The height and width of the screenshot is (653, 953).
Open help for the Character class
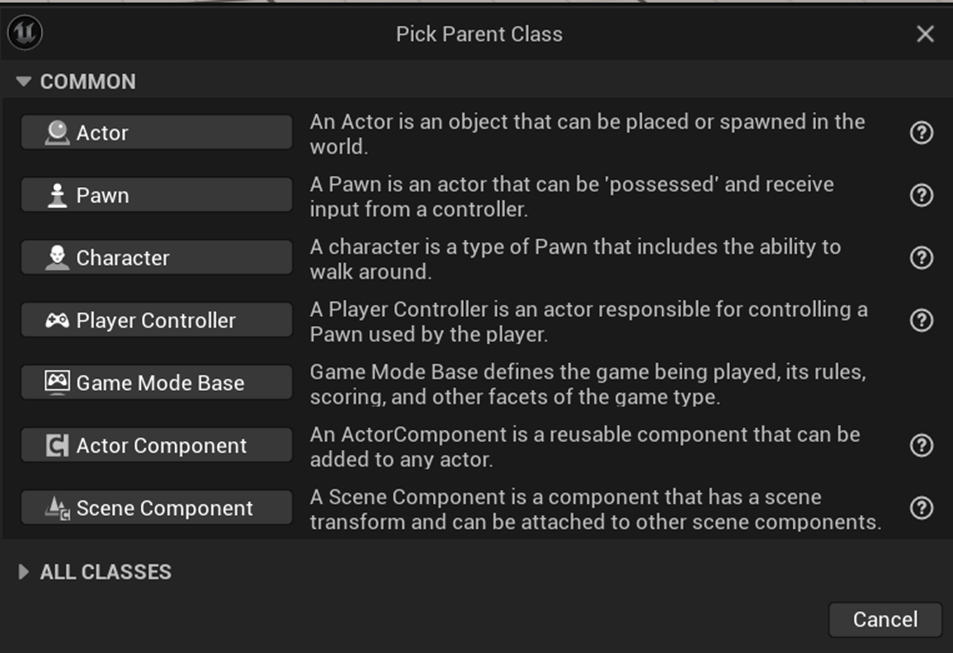tap(921, 258)
